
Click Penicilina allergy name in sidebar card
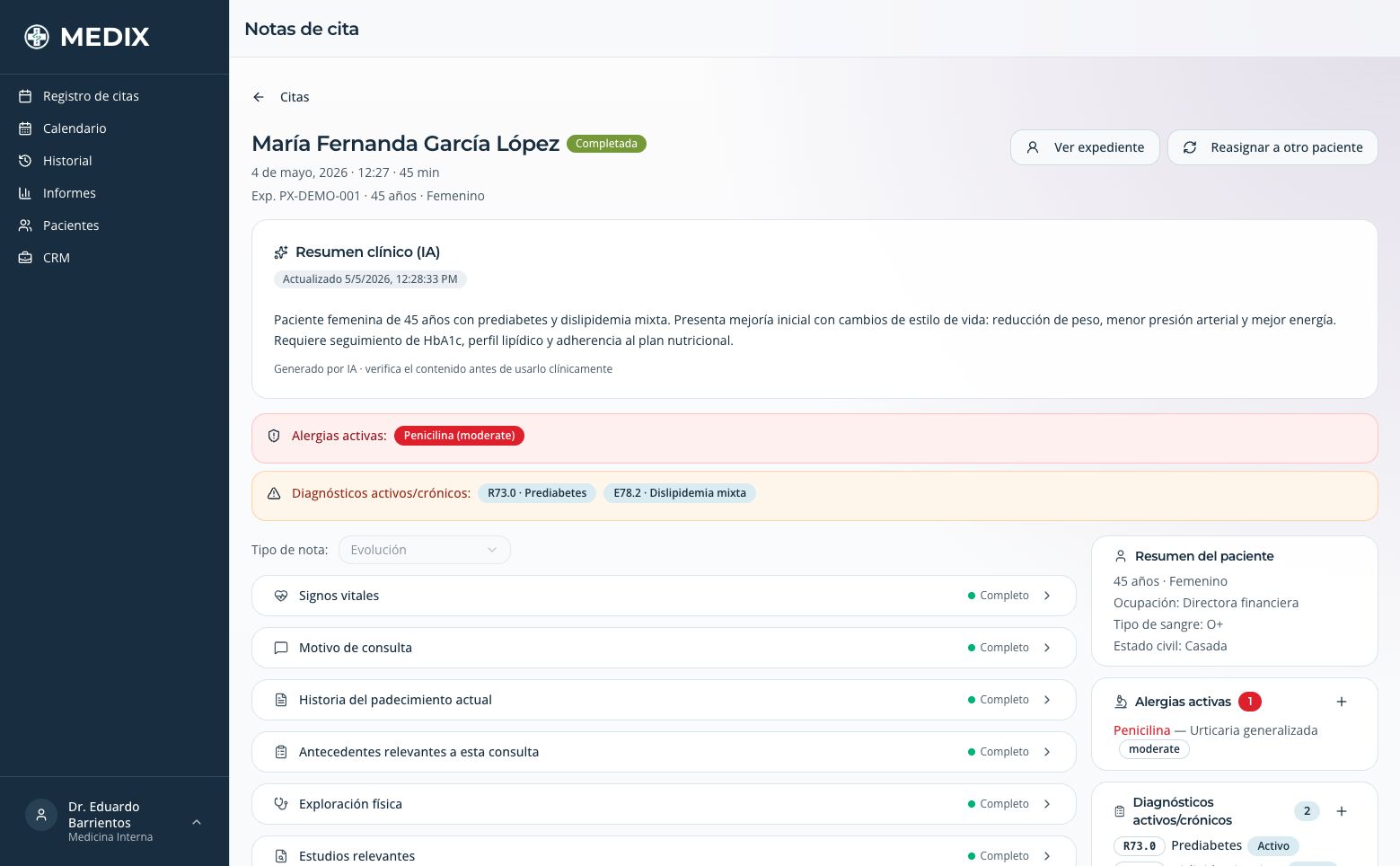point(1142,730)
